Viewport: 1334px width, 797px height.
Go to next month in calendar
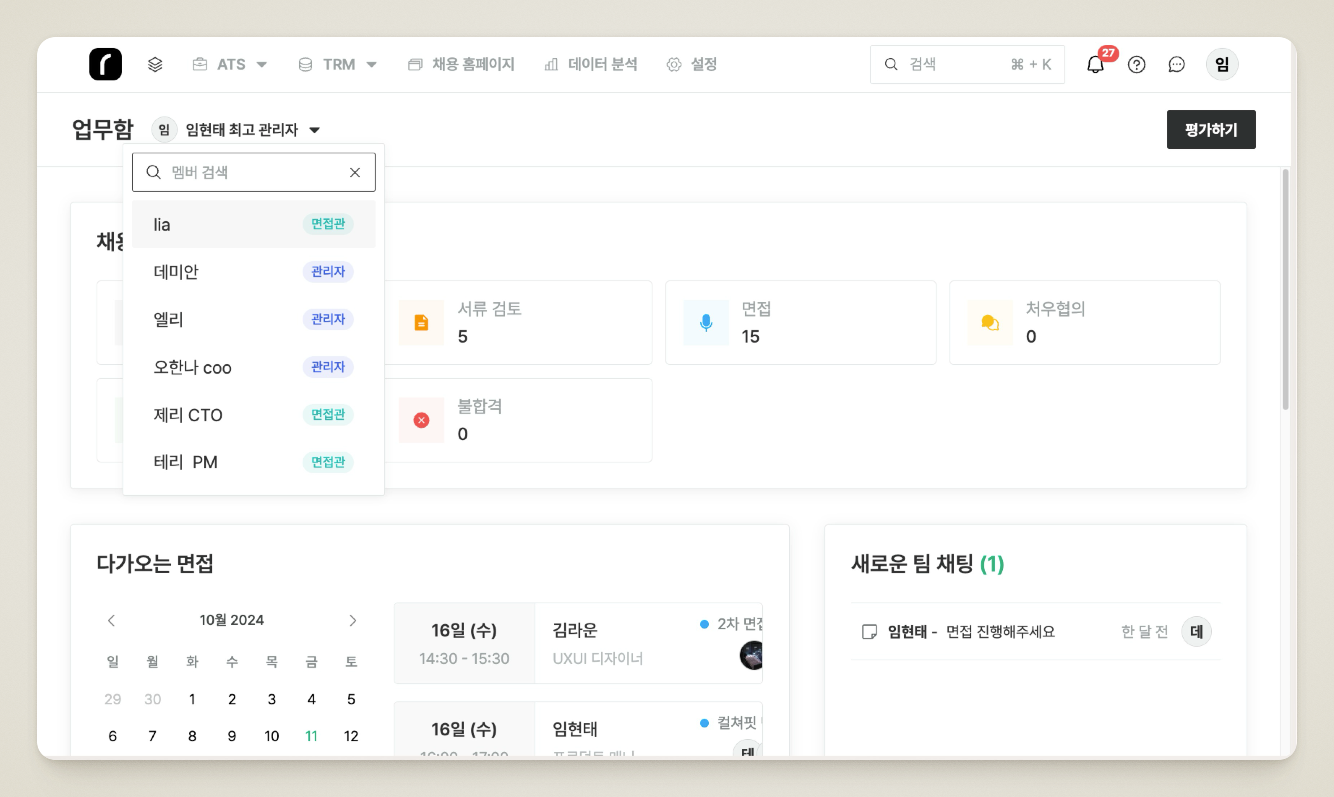click(x=352, y=620)
